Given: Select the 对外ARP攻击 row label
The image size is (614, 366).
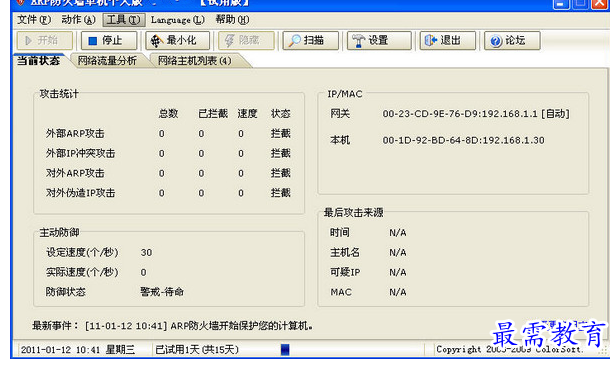Looking at the screenshot, I should pos(75,173).
